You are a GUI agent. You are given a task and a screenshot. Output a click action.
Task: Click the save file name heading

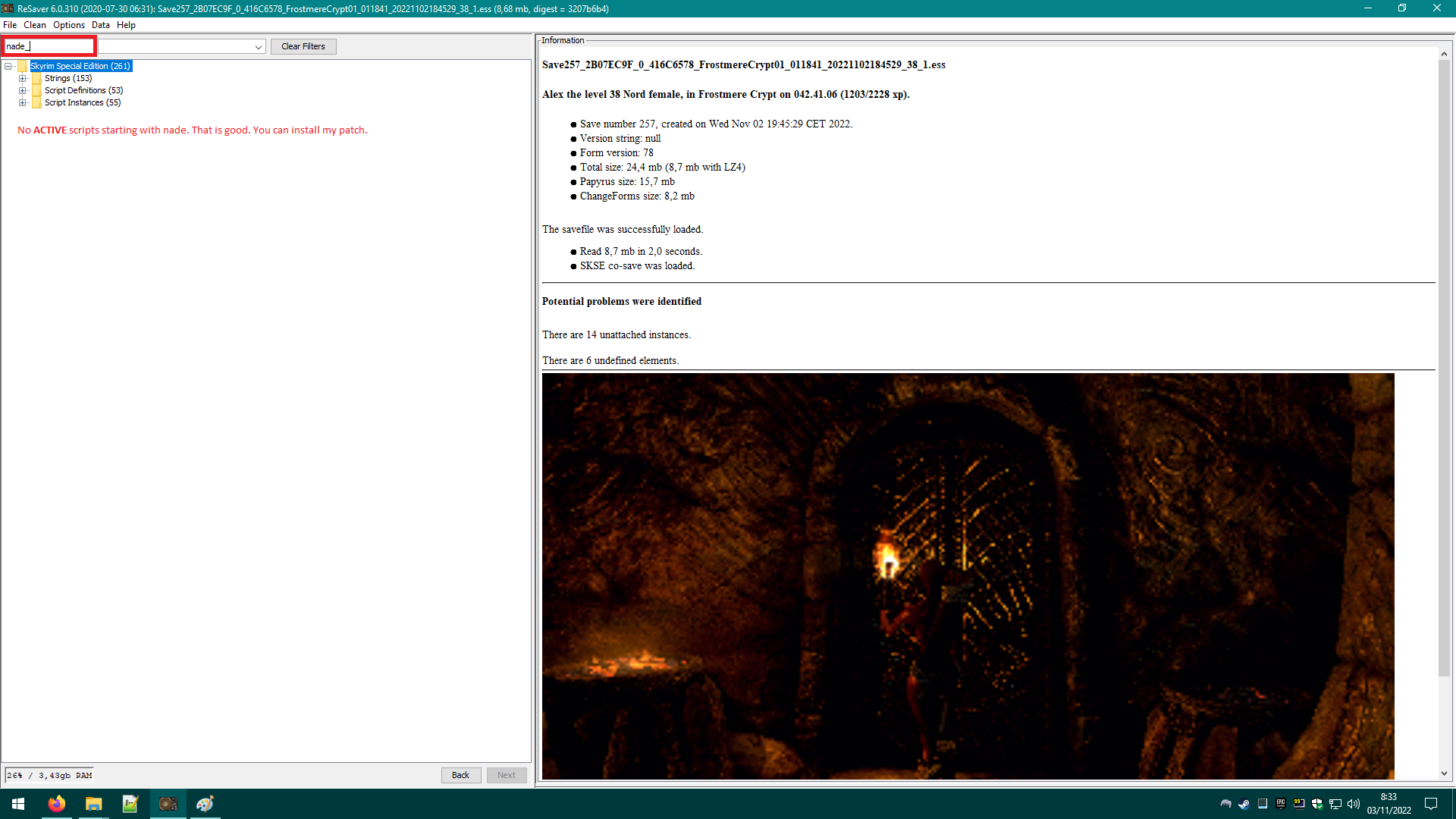pyautogui.click(x=743, y=65)
